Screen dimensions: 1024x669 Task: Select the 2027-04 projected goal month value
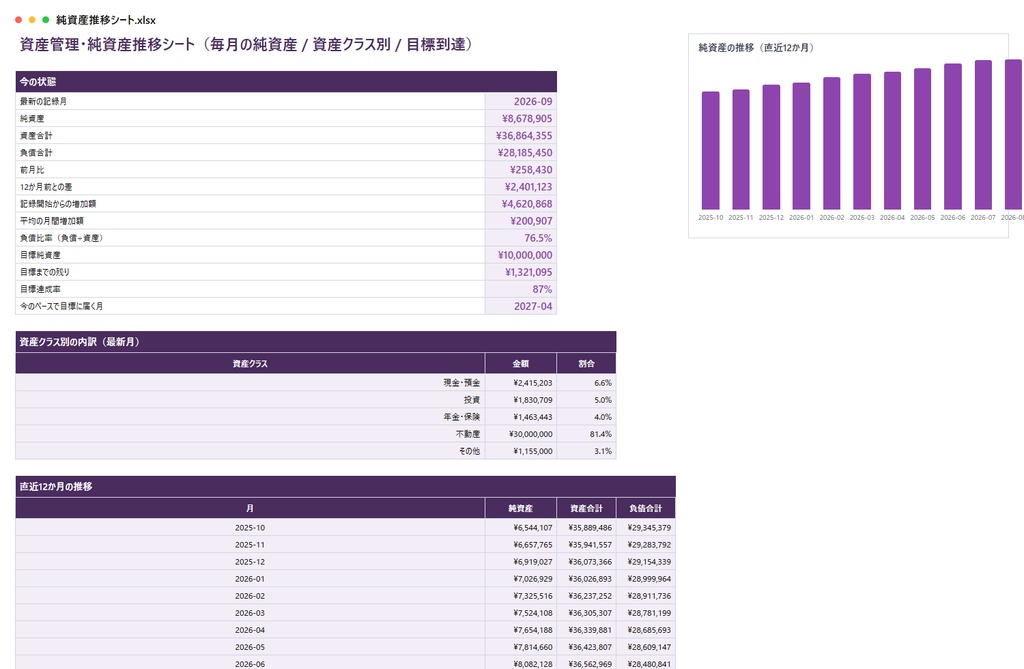pos(521,306)
